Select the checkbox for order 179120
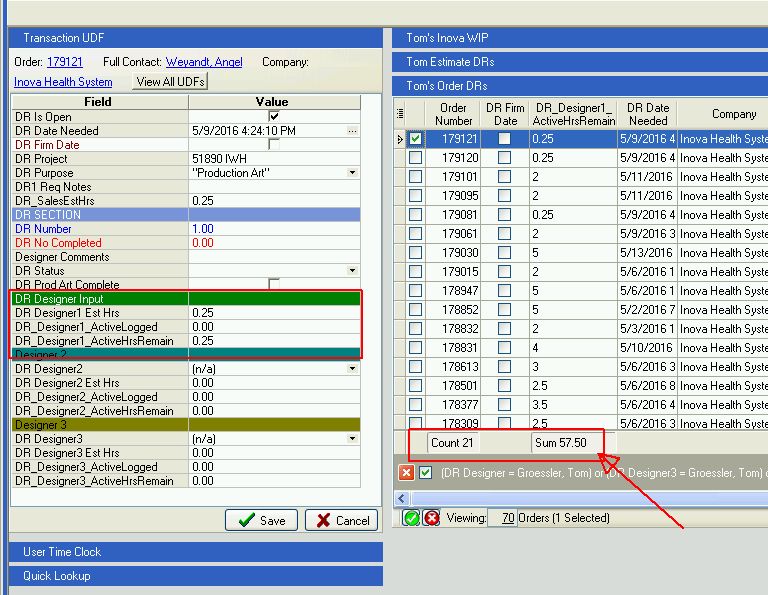The image size is (768, 595). tap(415, 158)
